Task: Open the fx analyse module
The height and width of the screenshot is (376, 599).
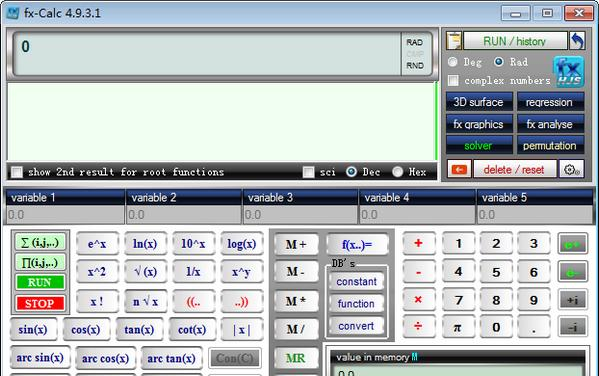Action: (550, 124)
